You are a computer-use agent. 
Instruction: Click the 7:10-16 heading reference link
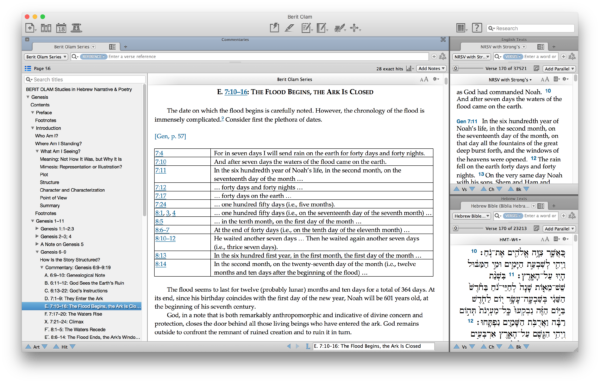point(236,92)
